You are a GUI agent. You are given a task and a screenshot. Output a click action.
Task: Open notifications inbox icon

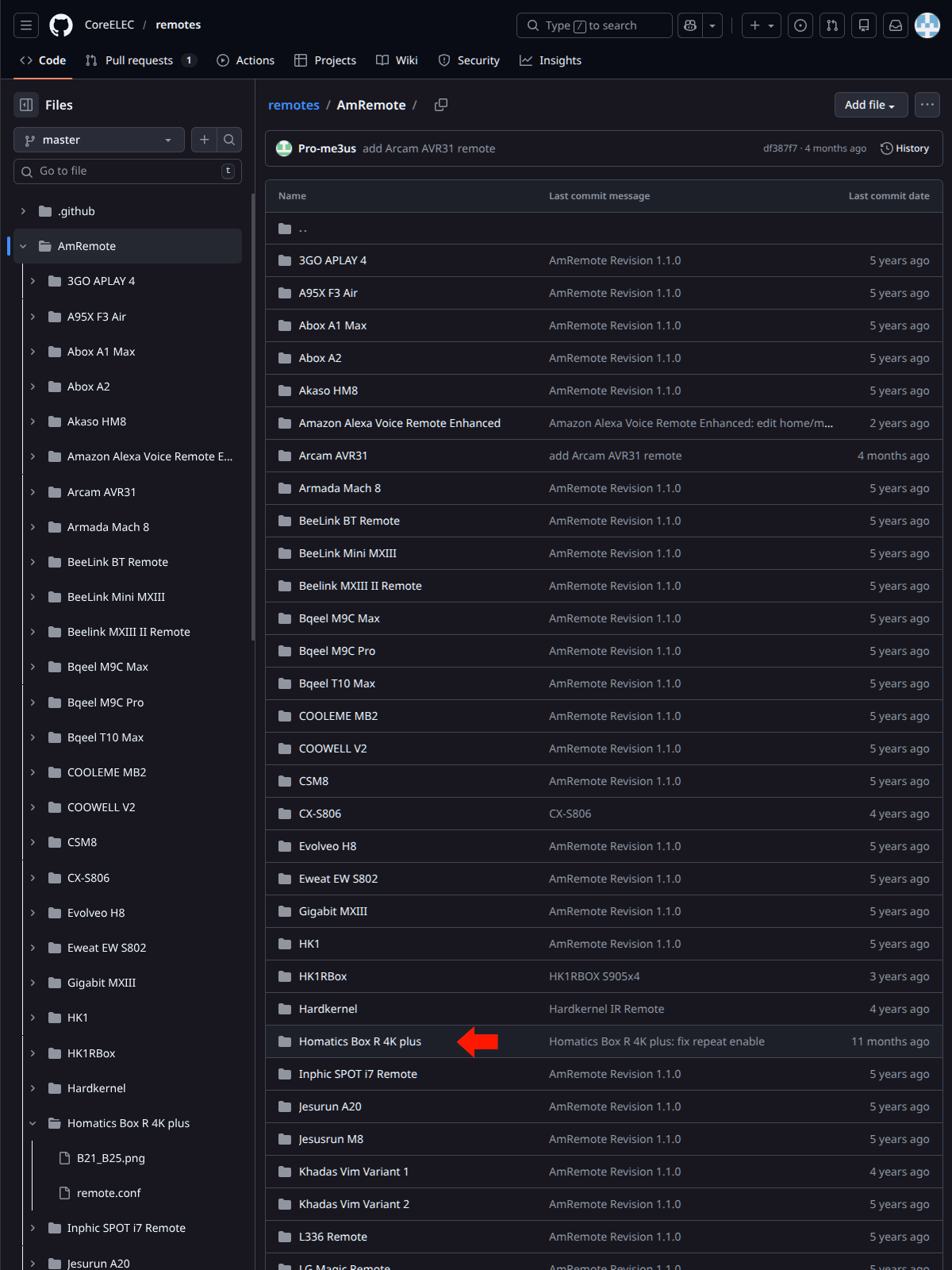(x=896, y=25)
